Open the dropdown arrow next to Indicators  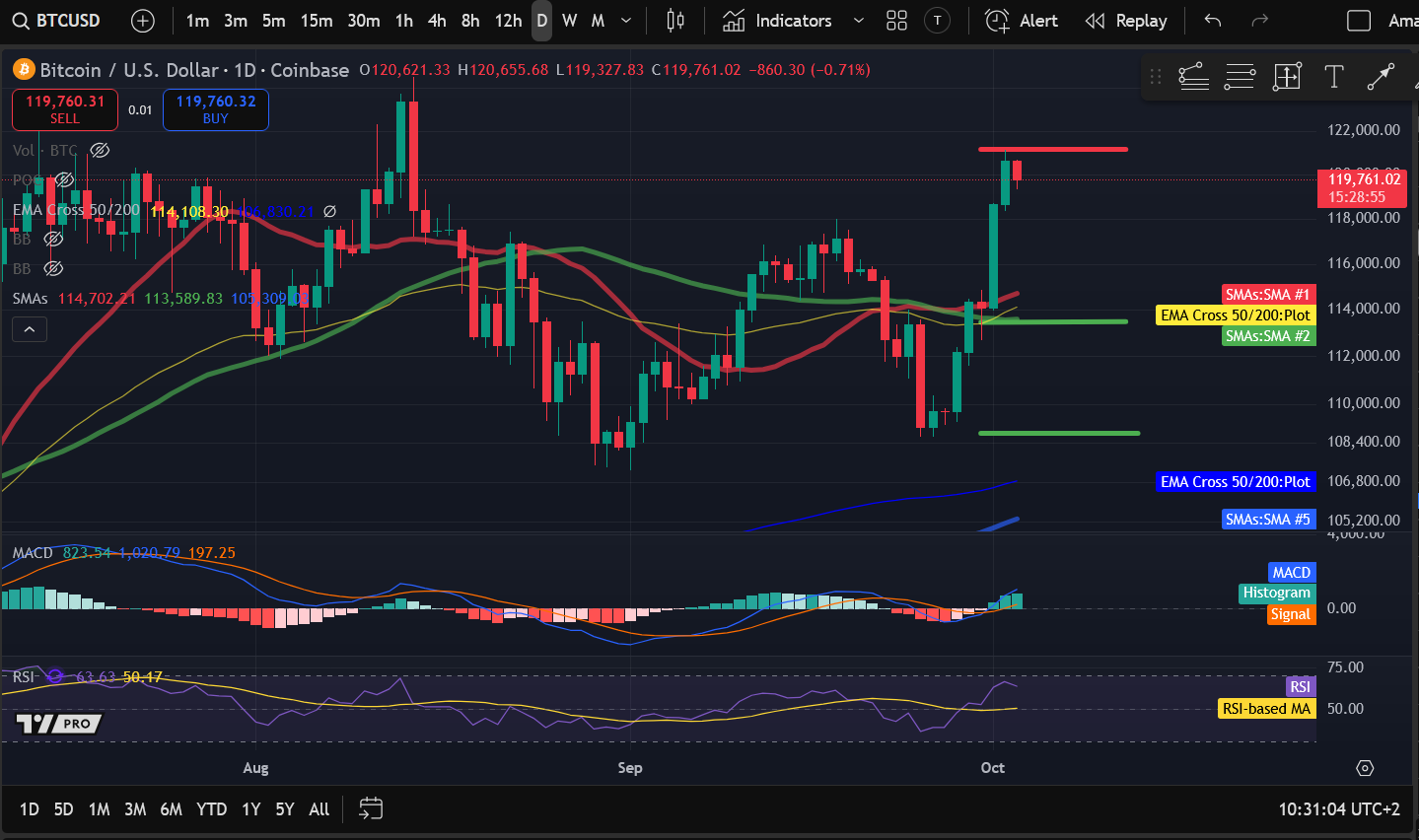[858, 21]
